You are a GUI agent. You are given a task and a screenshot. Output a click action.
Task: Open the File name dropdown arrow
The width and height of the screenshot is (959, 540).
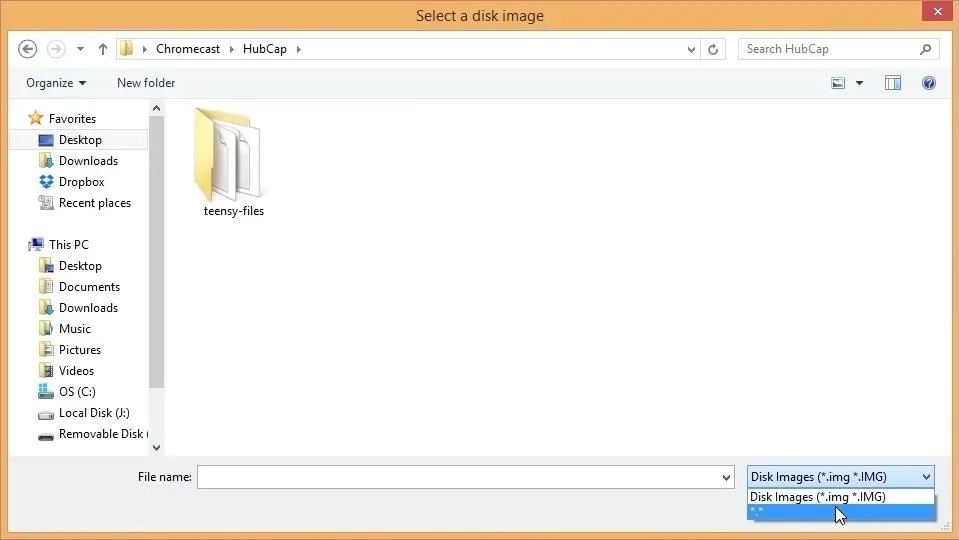(726, 478)
